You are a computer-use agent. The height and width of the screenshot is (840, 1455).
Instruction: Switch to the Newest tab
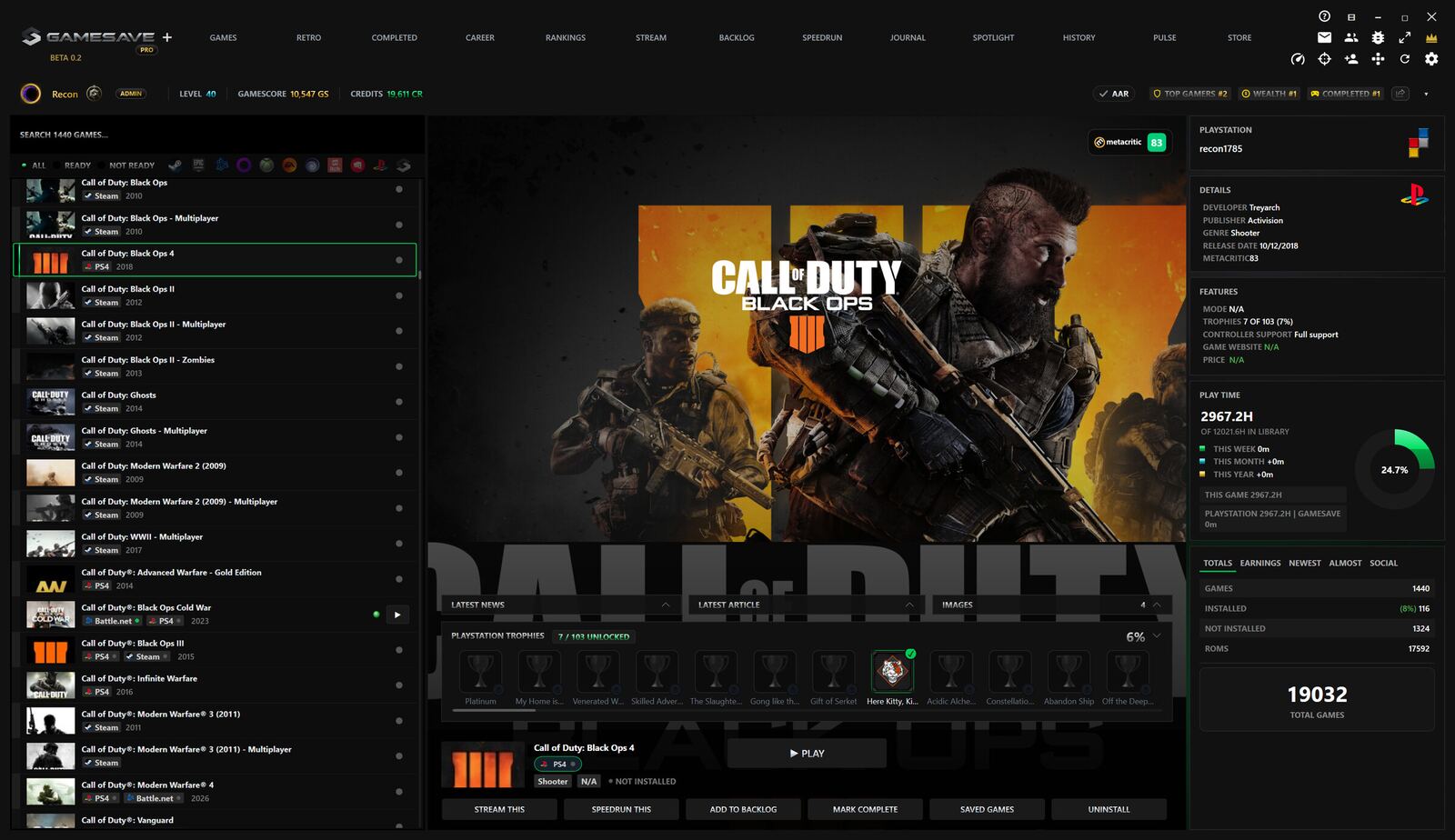[x=1305, y=564]
